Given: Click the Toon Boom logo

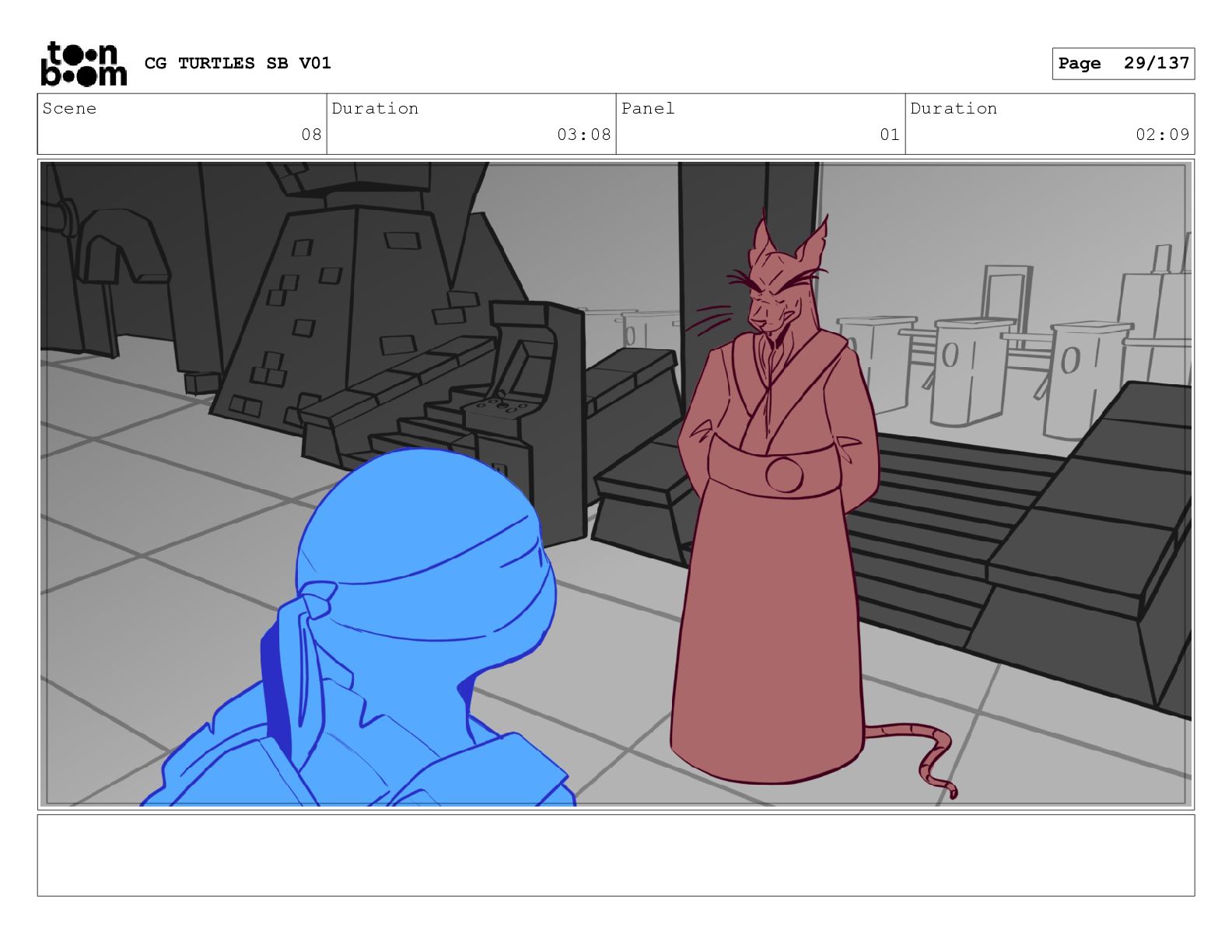Looking at the screenshot, I should click(x=83, y=63).
